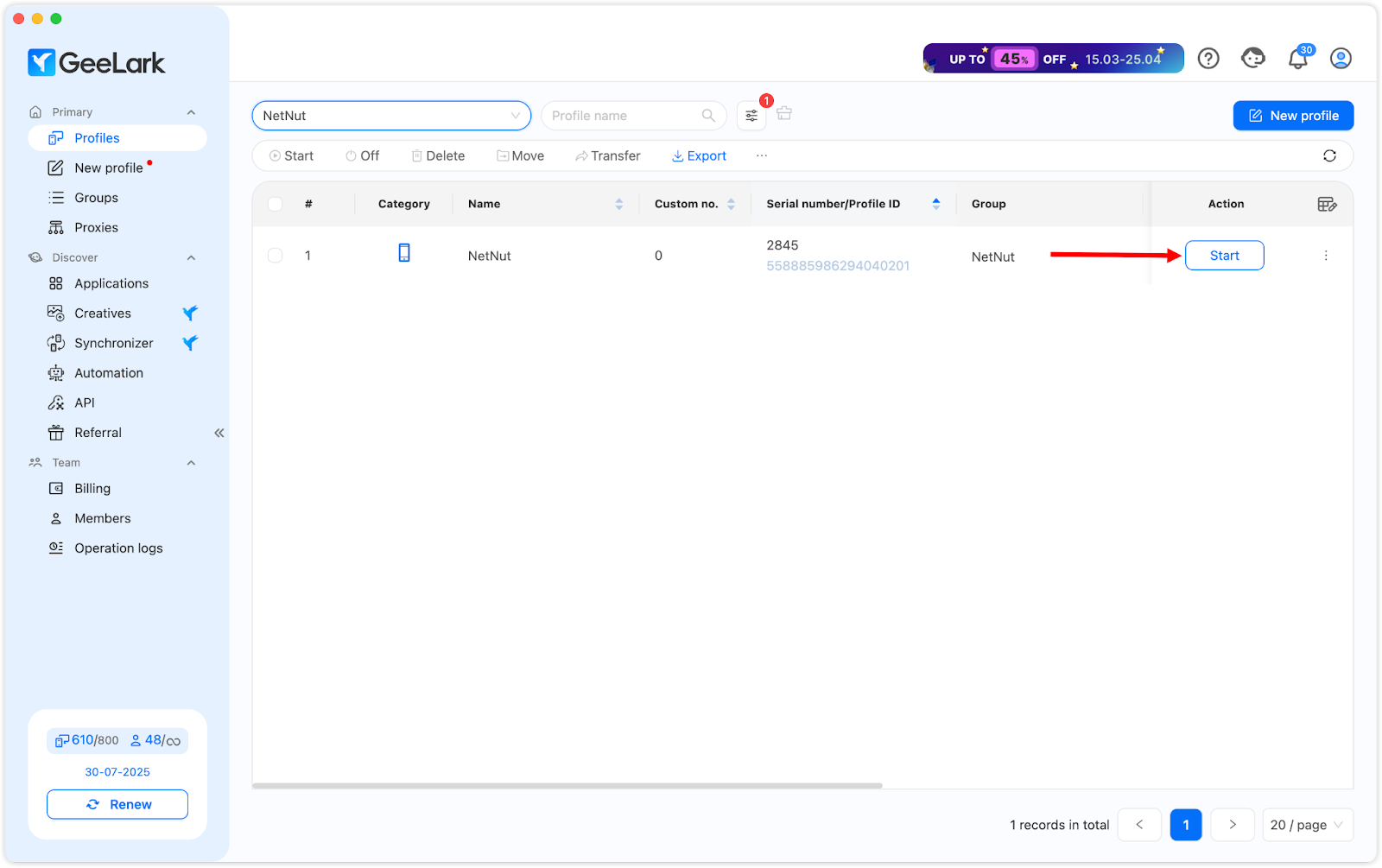Click Start in the bulk toolbar
The image size is (1382, 868).
291,155
